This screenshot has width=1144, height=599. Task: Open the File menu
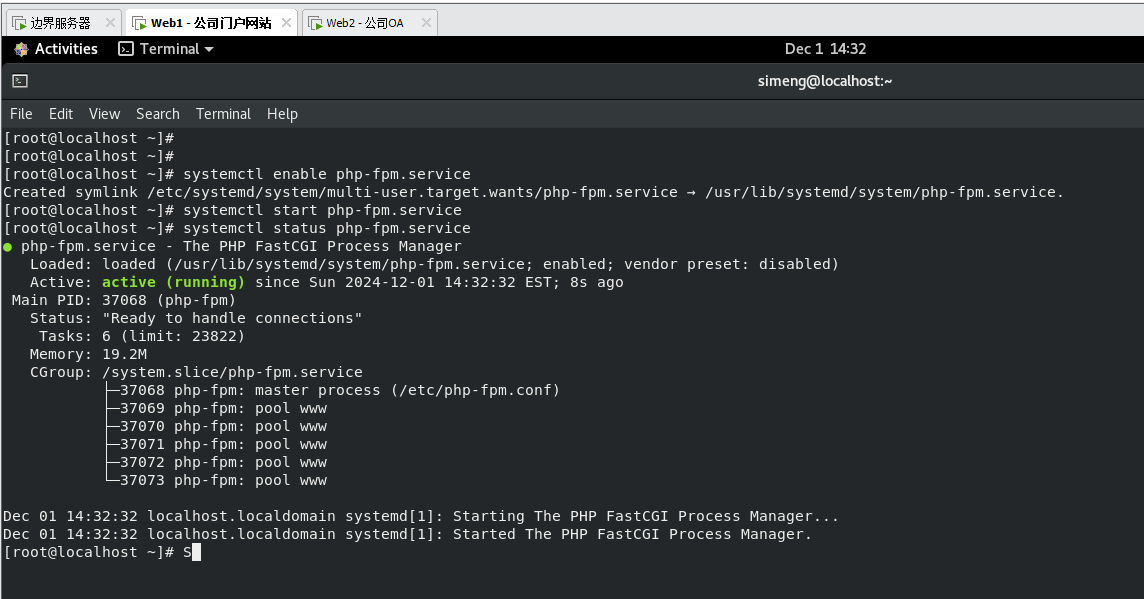(21, 114)
